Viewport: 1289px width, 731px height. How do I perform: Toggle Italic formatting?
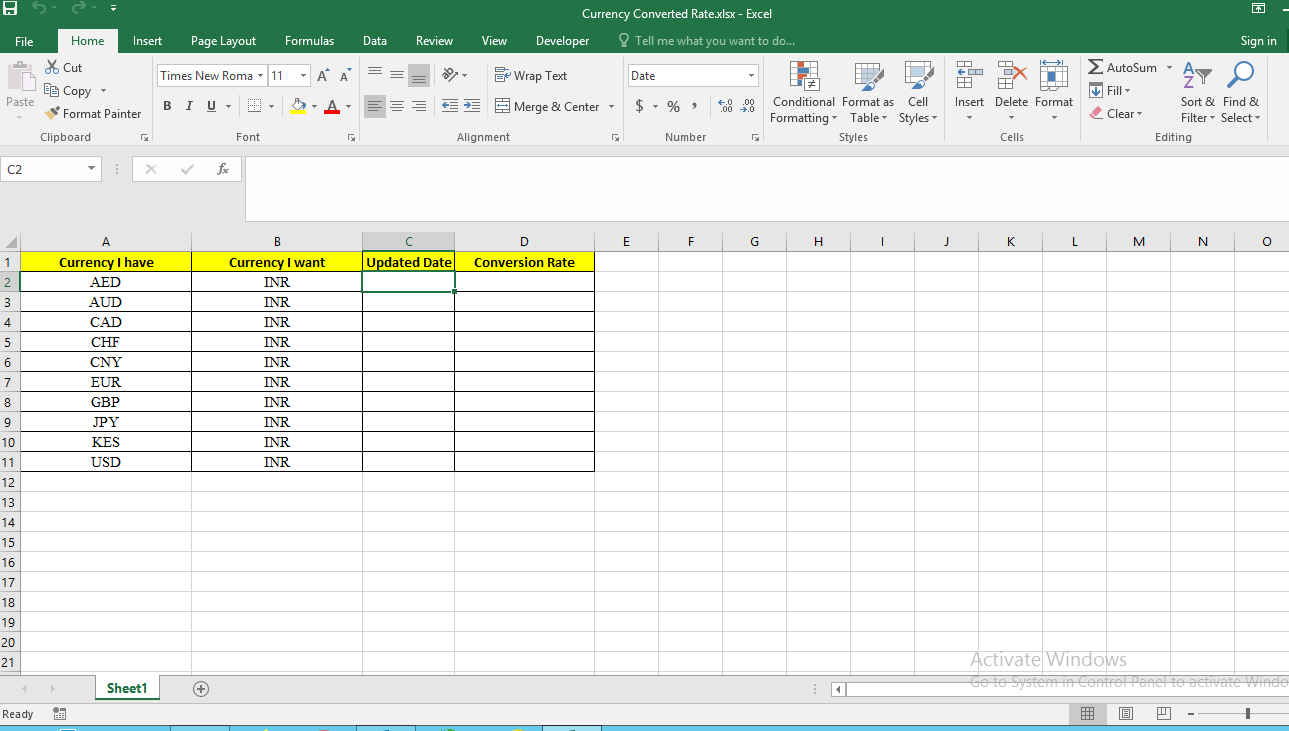188,106
